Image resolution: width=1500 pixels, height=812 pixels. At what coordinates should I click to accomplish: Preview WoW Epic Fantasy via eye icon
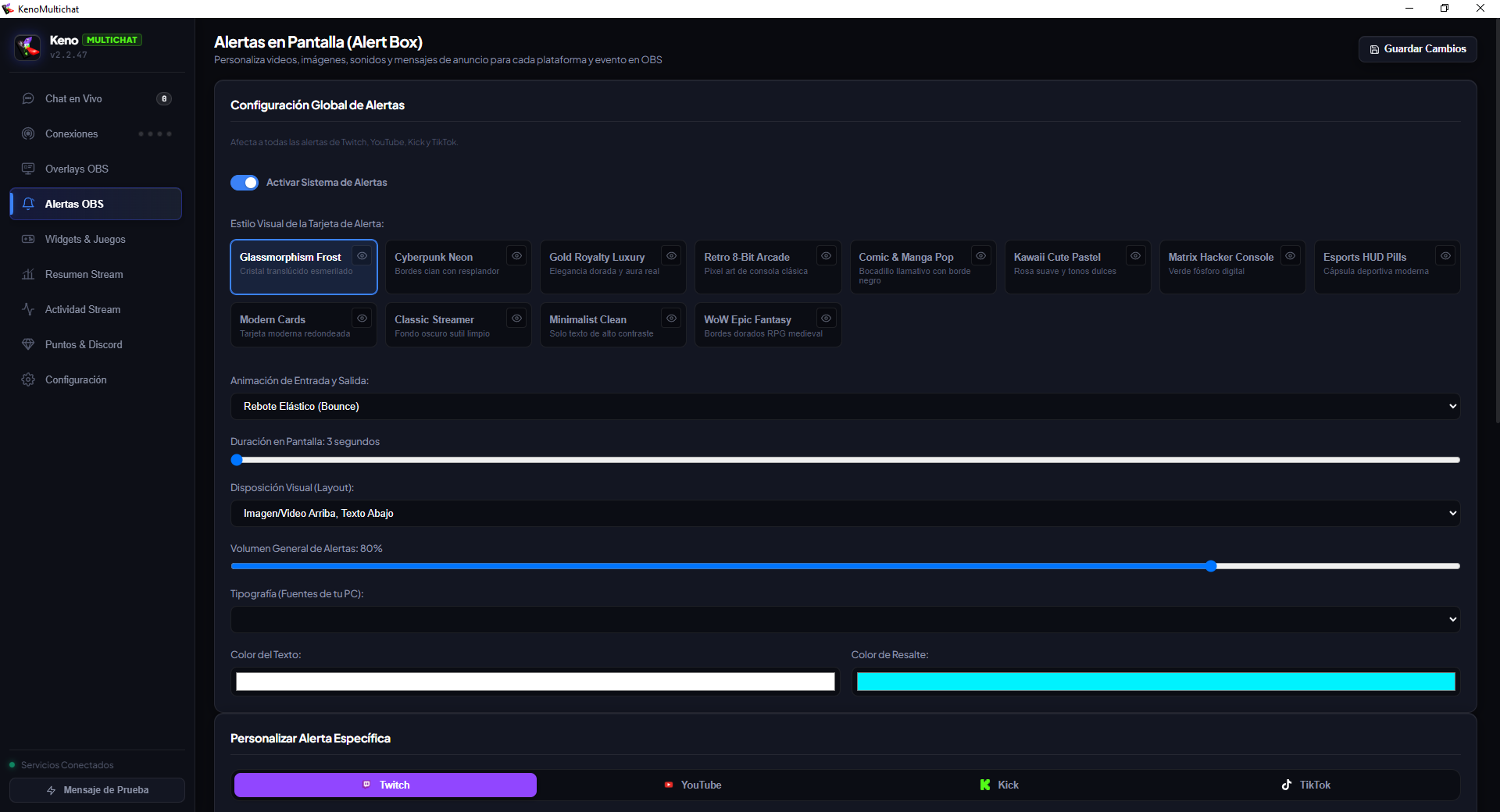coord(826,319)
